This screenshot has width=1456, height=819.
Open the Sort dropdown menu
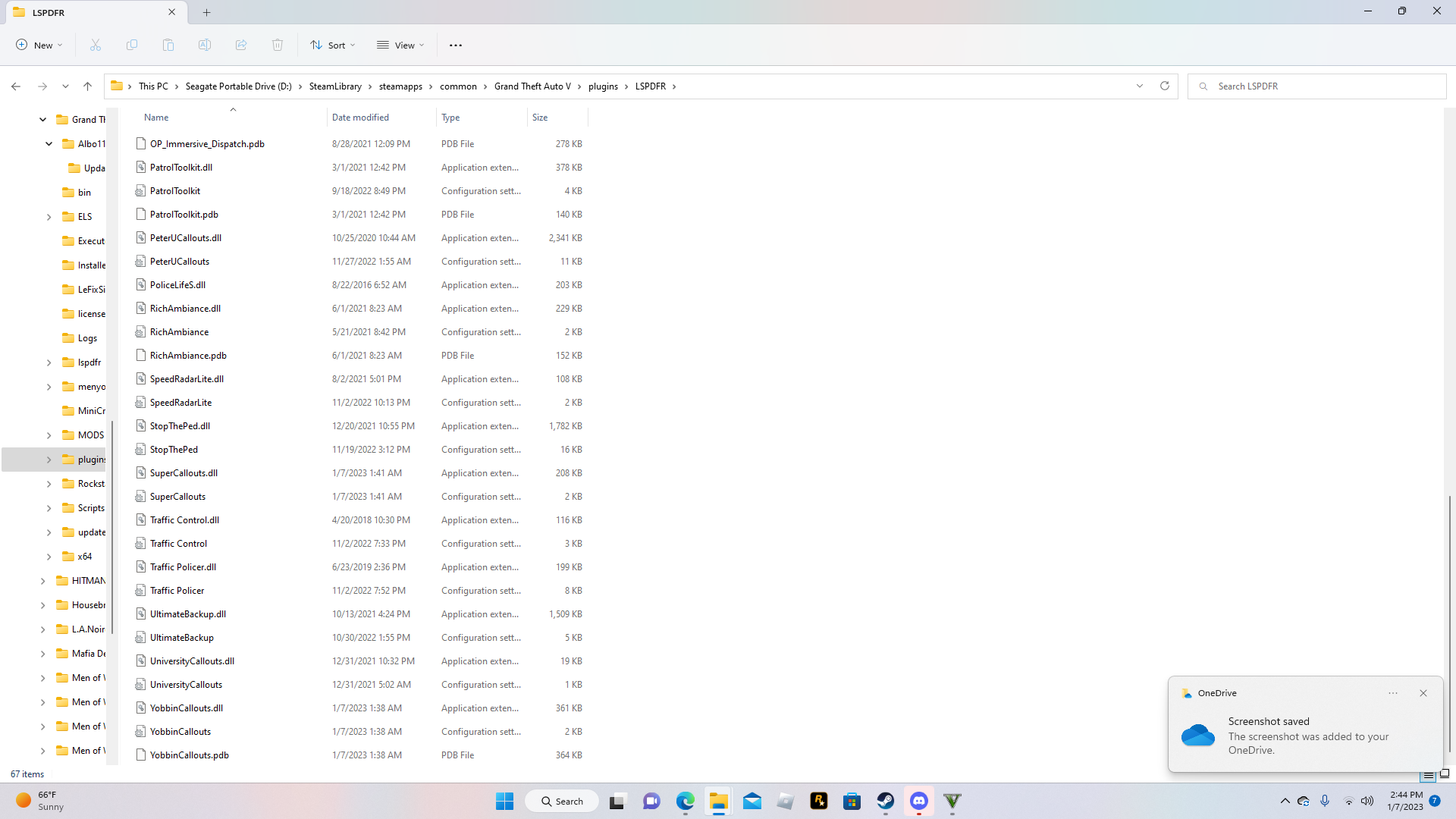point(332,45)
